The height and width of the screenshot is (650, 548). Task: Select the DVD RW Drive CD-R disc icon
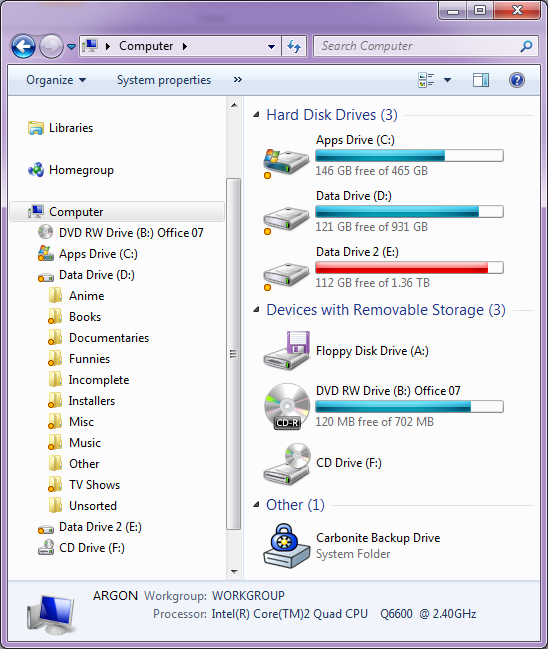coord(287,406)
